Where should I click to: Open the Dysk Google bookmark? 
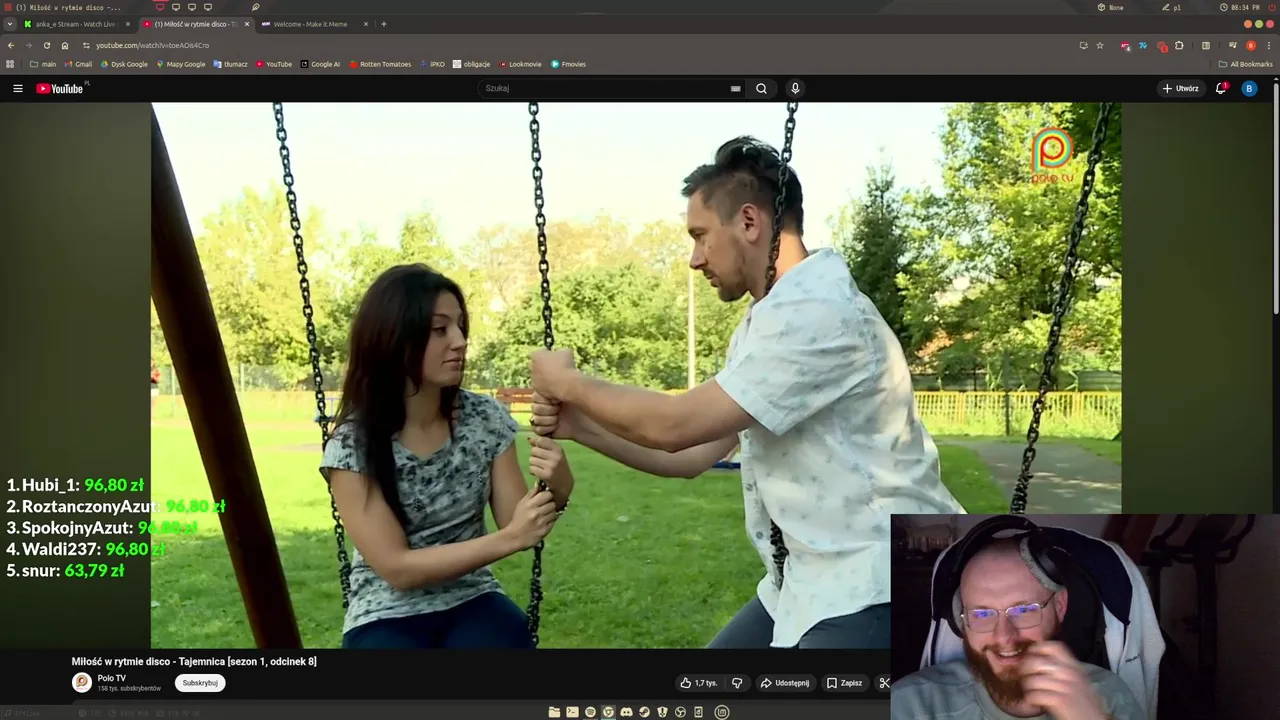(124, 64)
